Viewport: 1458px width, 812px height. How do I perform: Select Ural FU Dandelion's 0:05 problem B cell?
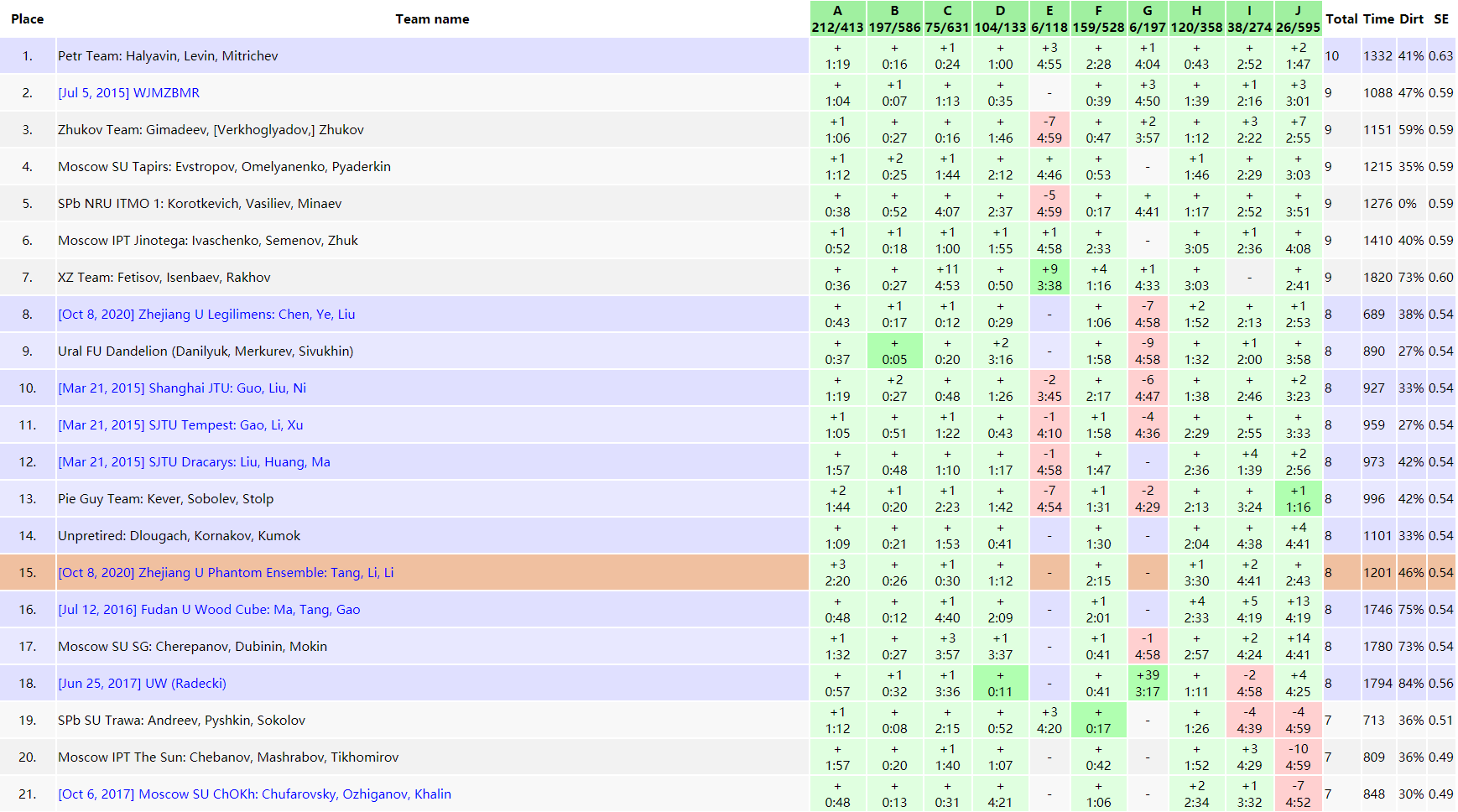click(x=894, y=351)
